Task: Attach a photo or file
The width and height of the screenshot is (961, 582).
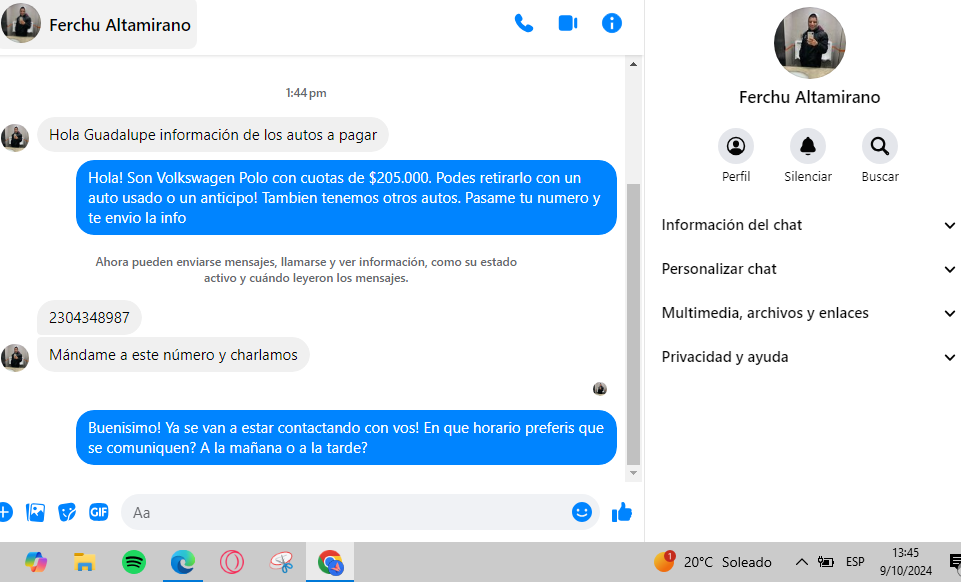Action: 36,512
